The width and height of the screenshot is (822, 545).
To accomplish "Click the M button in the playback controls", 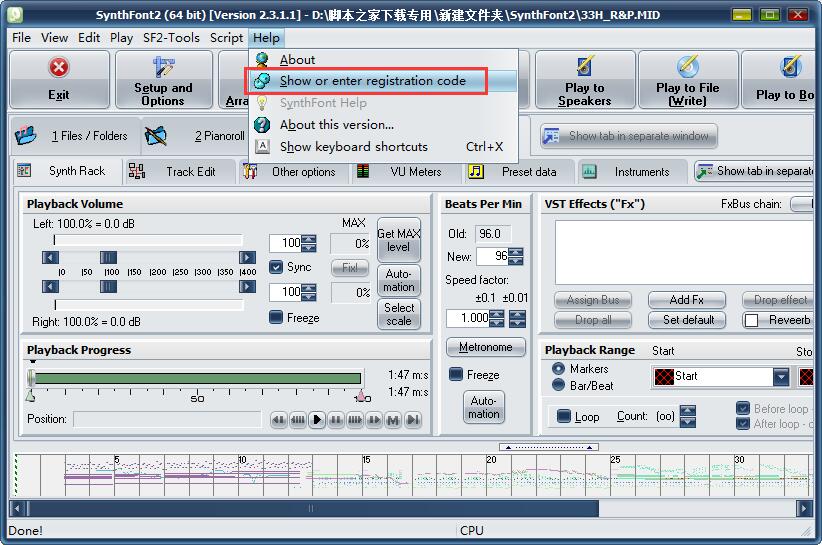I will click(x=393, y=420).
